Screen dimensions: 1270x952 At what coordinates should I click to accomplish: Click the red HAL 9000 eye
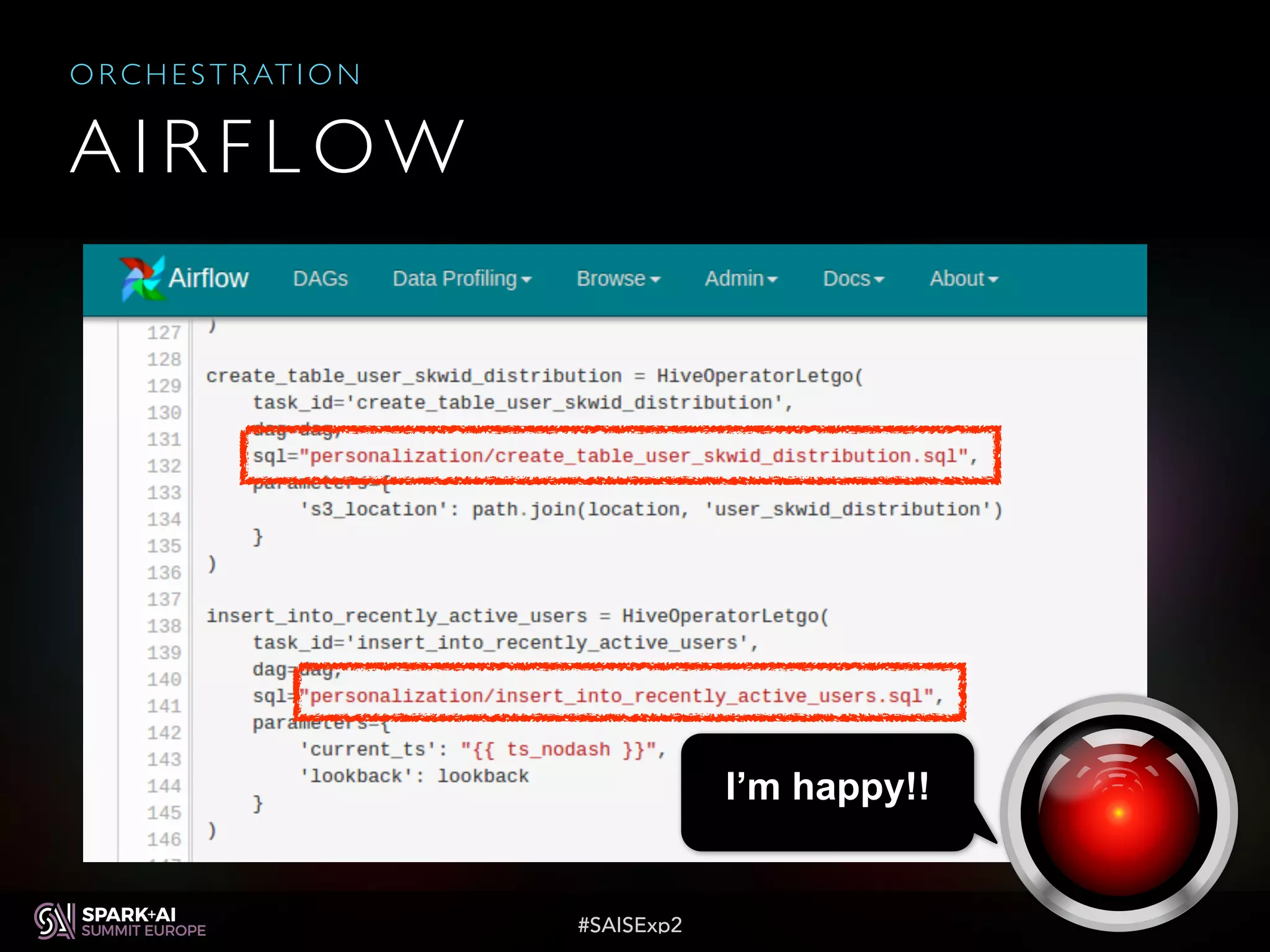coord(1118,812)
